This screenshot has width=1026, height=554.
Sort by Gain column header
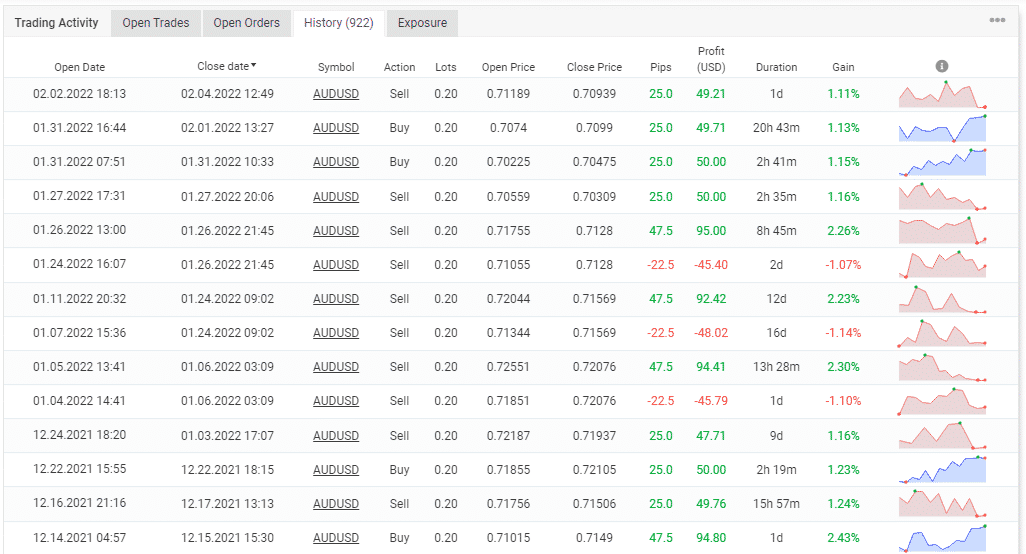843,67
